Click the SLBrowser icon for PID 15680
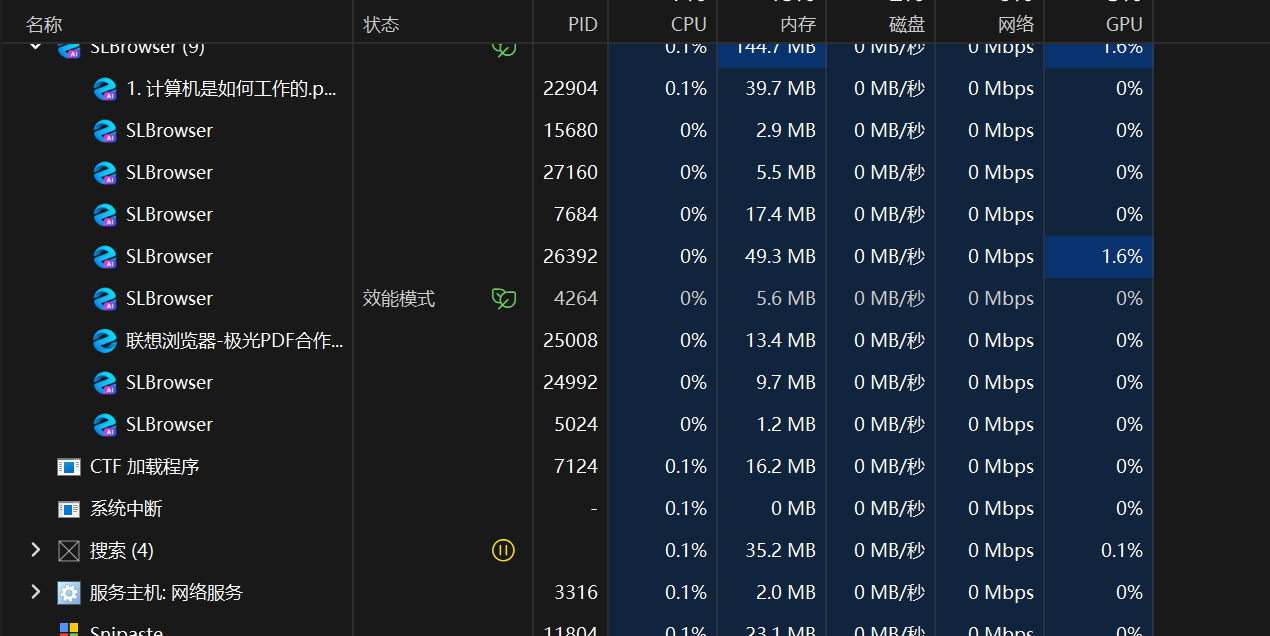The width and height of the screenshot is (1270, 636). pos(105,131)
